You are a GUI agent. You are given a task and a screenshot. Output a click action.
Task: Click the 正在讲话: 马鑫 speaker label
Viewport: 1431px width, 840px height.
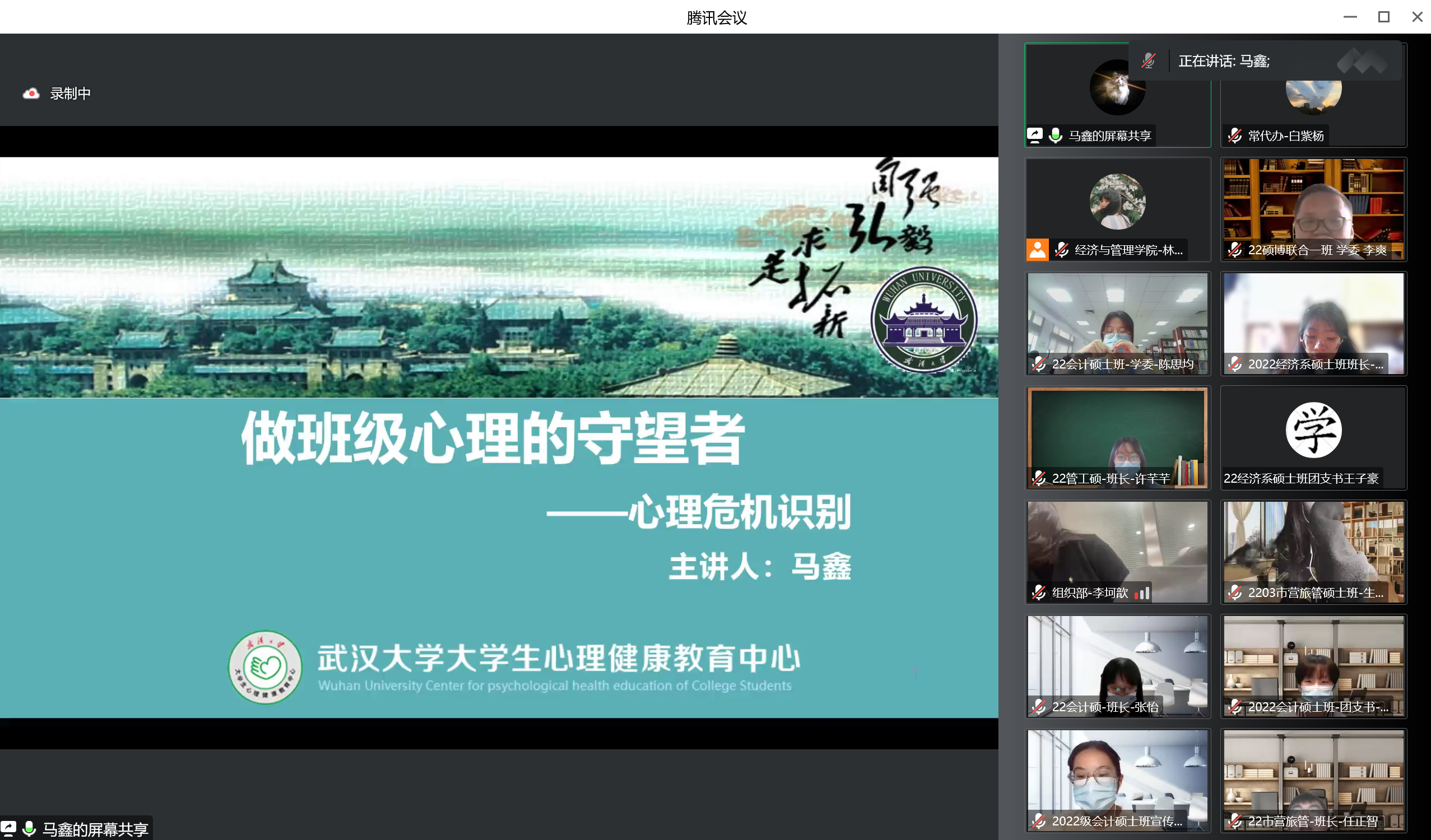(x=1224, y=60)
